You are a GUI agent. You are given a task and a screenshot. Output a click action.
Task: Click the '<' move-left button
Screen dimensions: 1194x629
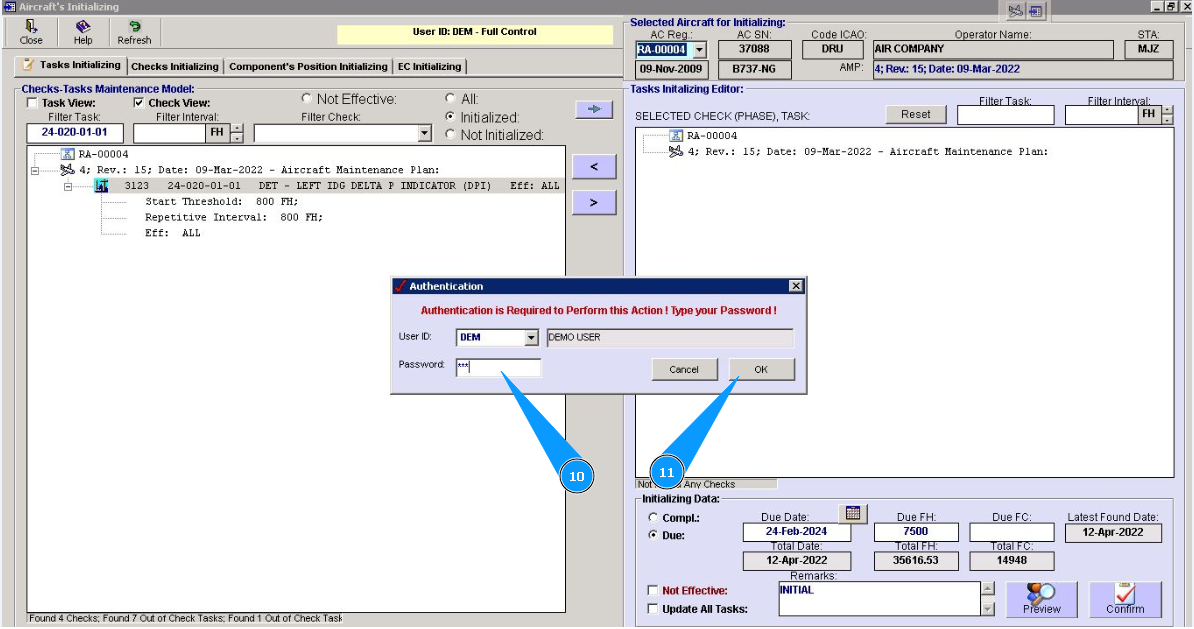tap(594, 166)
